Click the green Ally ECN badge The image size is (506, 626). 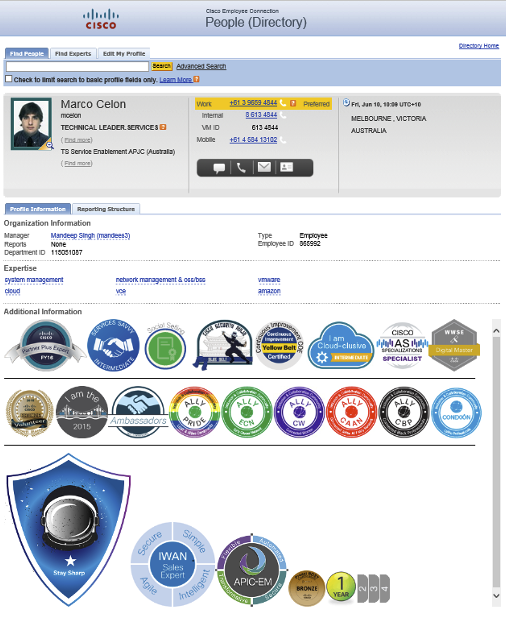coord(247,412)
